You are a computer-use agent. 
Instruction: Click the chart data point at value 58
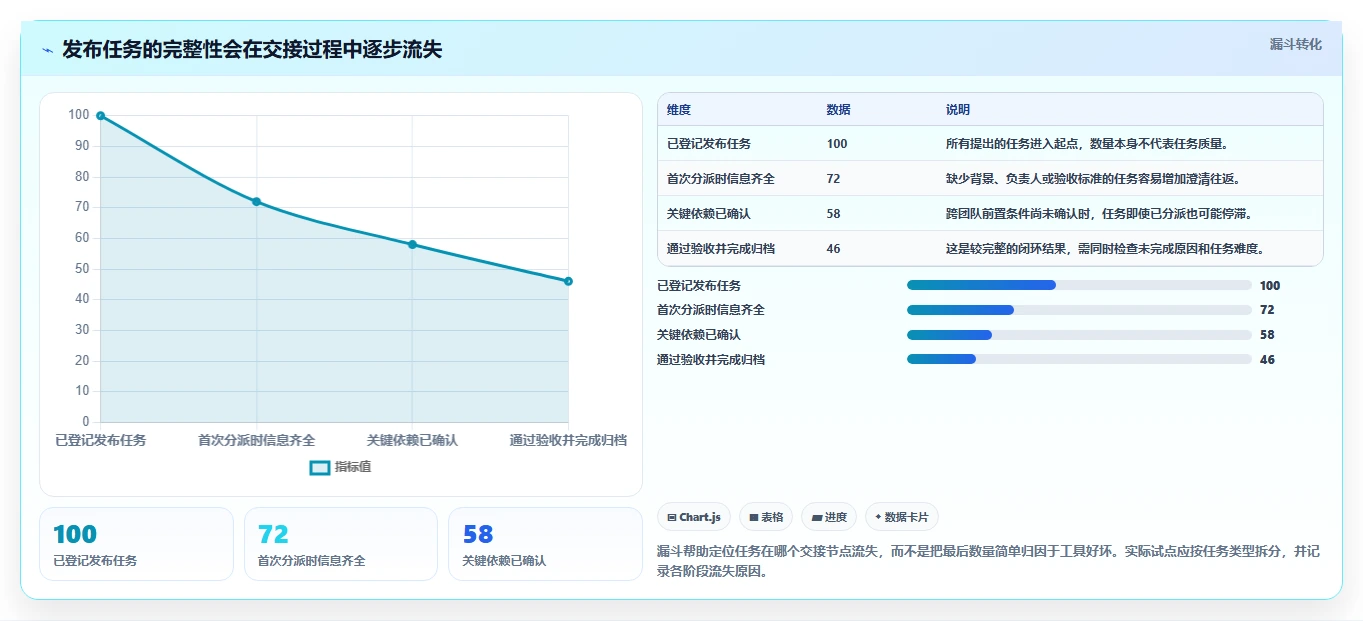point(412,244)
